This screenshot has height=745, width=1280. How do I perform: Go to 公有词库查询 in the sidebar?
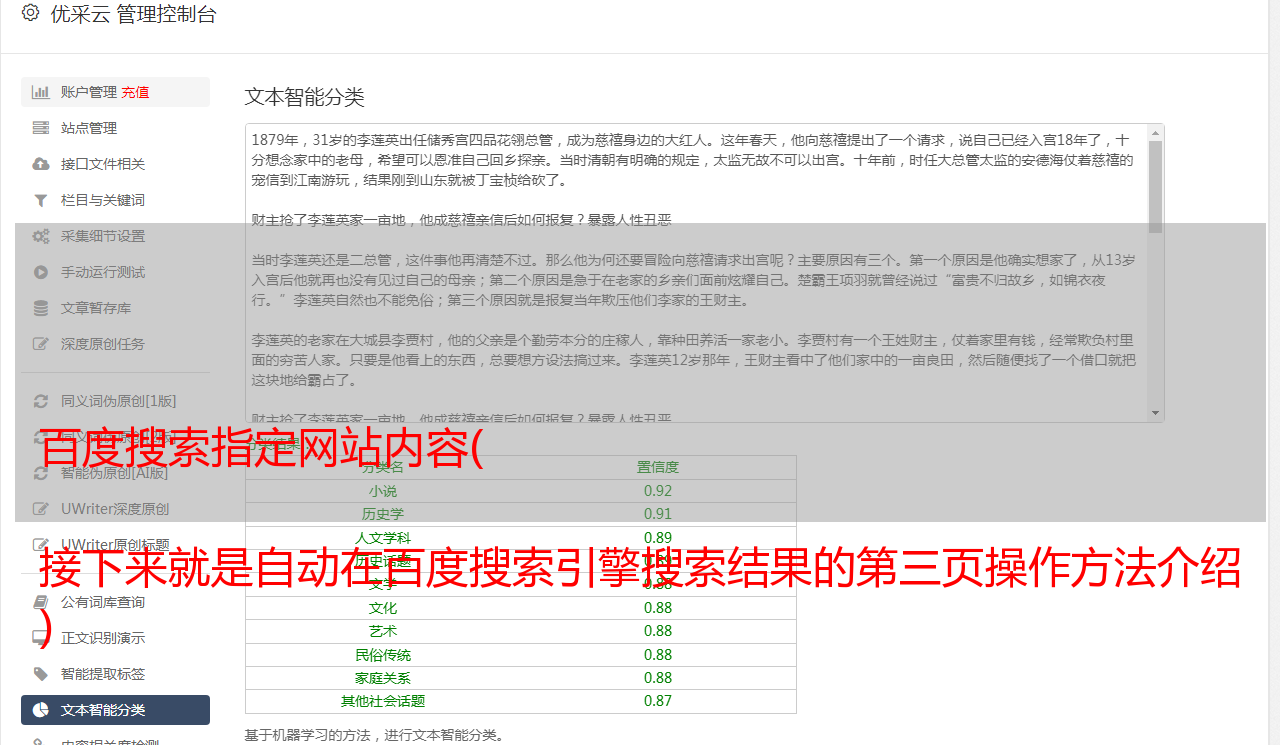click(x=115, y=602)
